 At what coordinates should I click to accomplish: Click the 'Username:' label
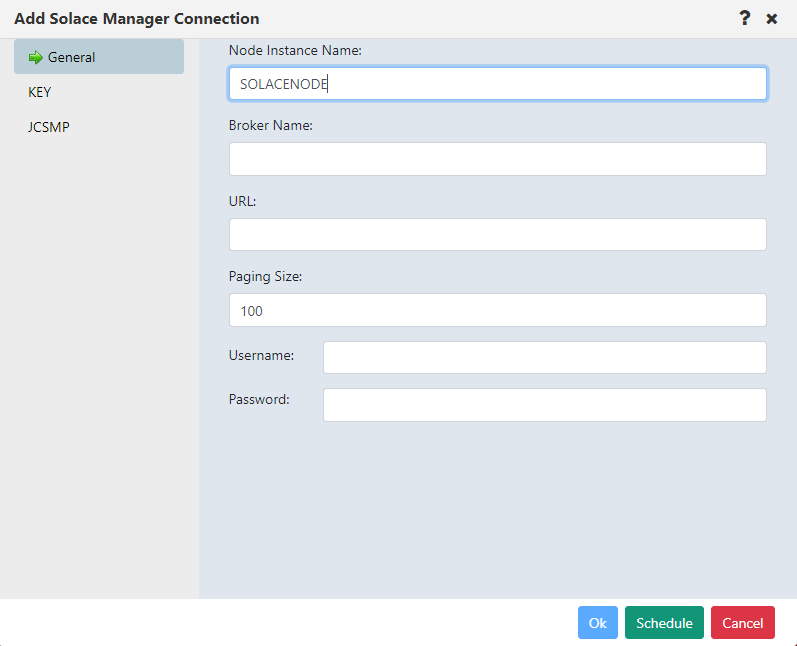(261, 355)
